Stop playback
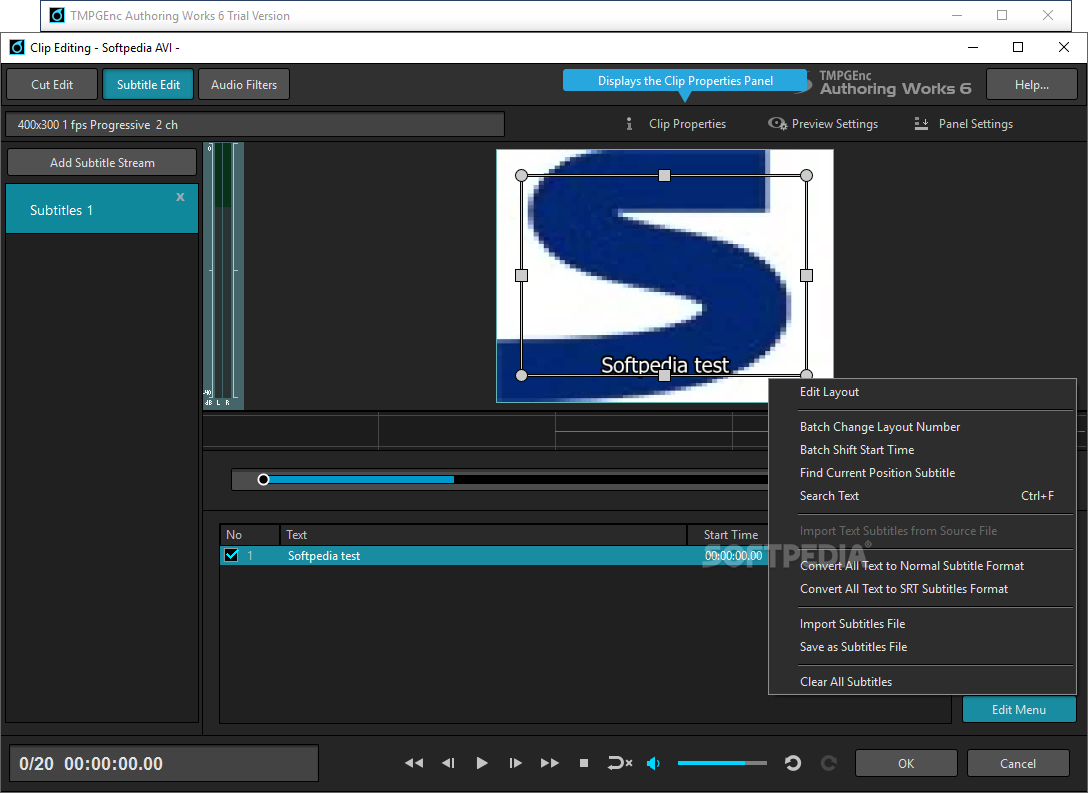1088x793 pixels. coord(584,763)
